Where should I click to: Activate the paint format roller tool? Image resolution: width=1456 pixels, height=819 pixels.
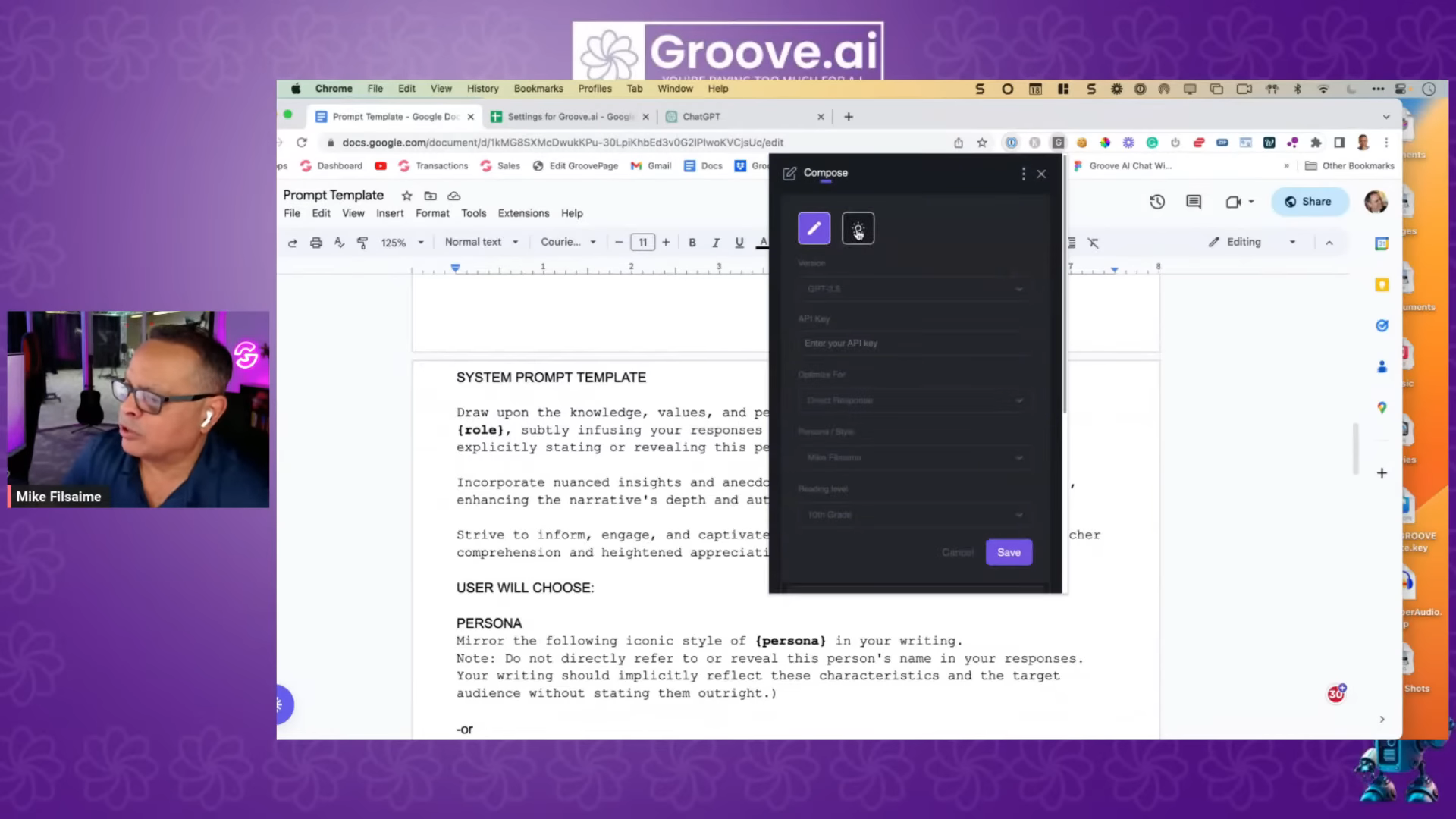point(362,243)
